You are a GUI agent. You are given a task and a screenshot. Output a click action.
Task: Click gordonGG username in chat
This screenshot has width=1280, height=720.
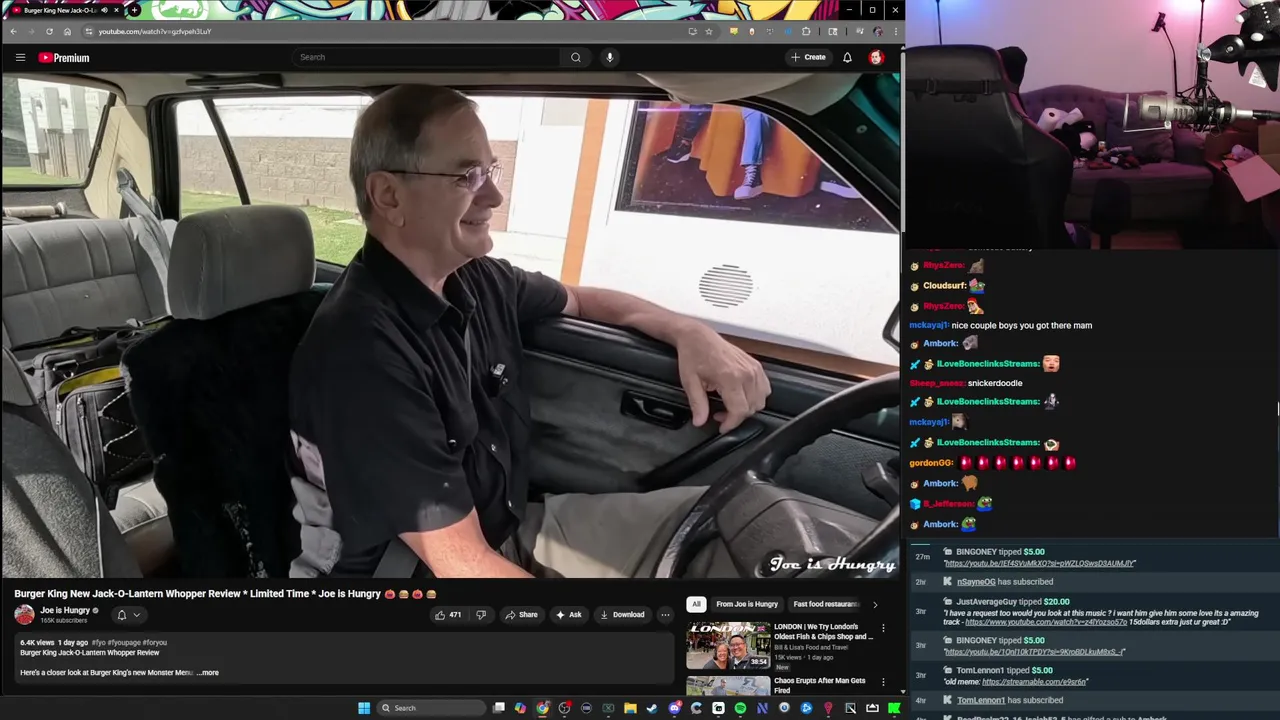coord(931,463)
